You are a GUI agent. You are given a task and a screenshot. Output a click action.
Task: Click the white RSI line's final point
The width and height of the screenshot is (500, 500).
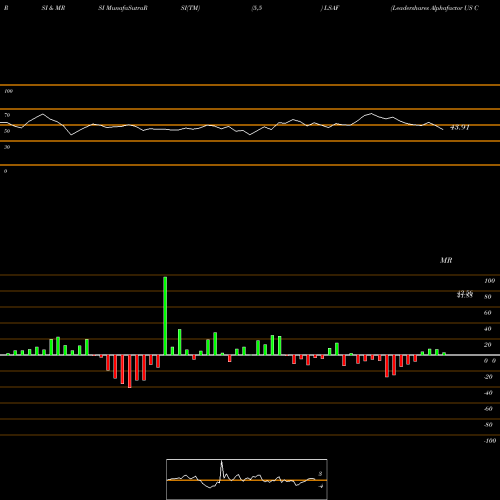tap(443, 129)
